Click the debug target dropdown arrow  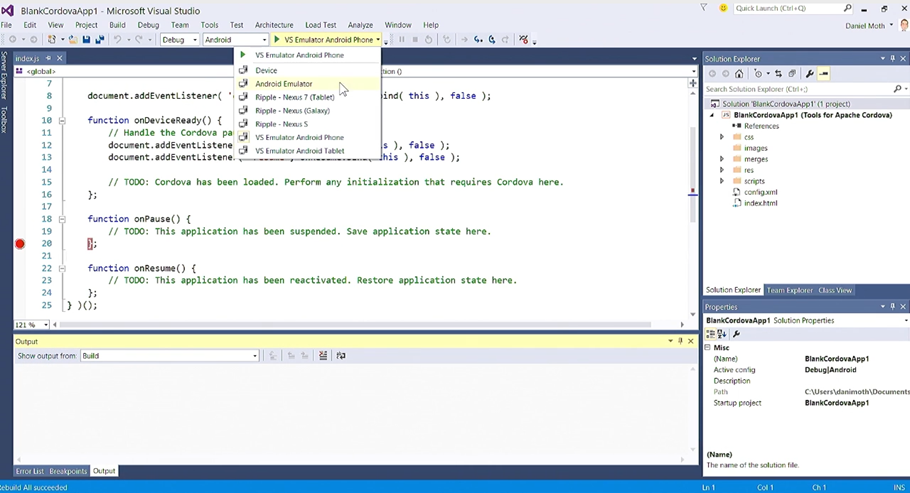pos(378,39)
